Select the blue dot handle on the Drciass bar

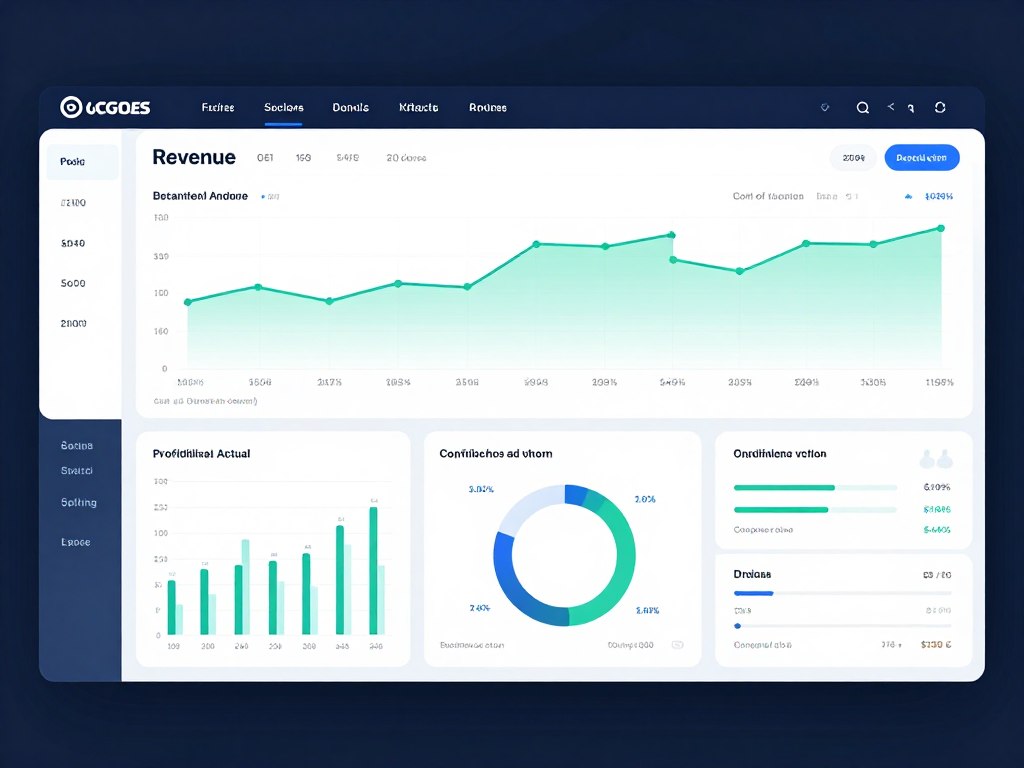coord(737,626)
